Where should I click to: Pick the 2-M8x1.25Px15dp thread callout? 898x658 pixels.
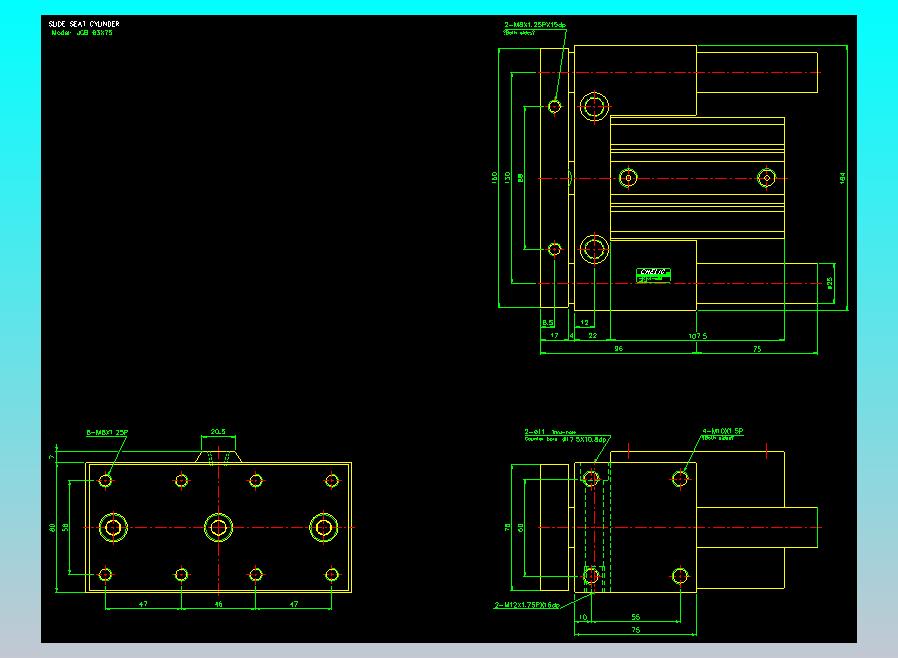[x=535, y=25]
